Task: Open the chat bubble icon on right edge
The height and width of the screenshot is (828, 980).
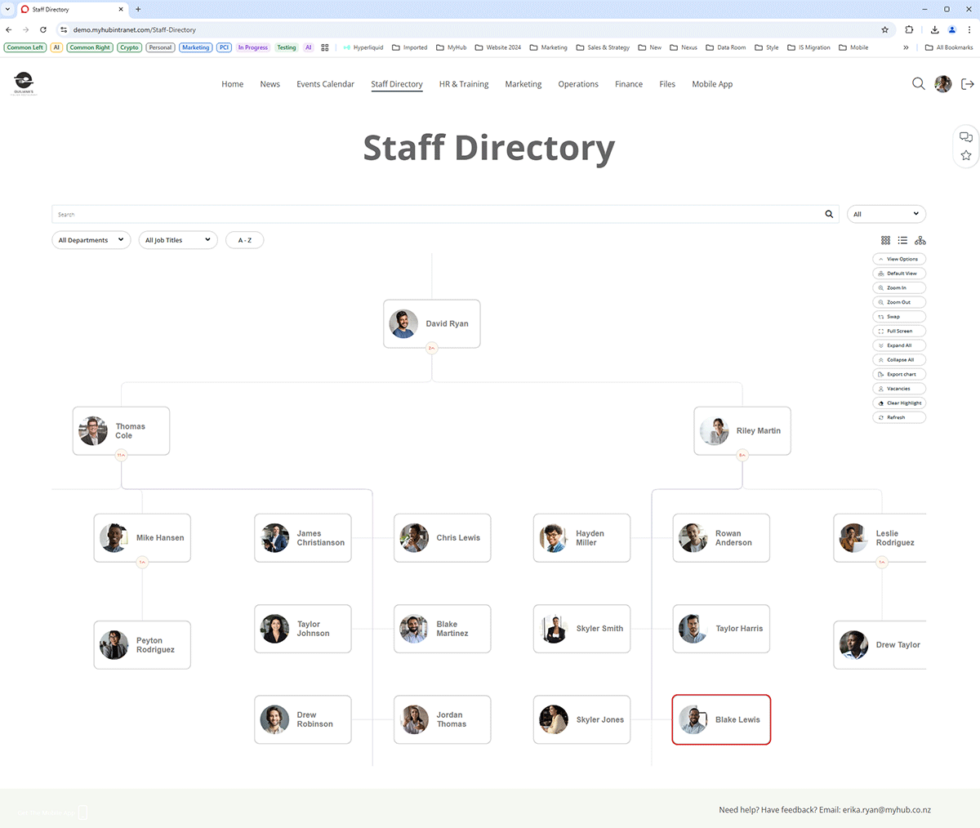Action: pos(965,137)
